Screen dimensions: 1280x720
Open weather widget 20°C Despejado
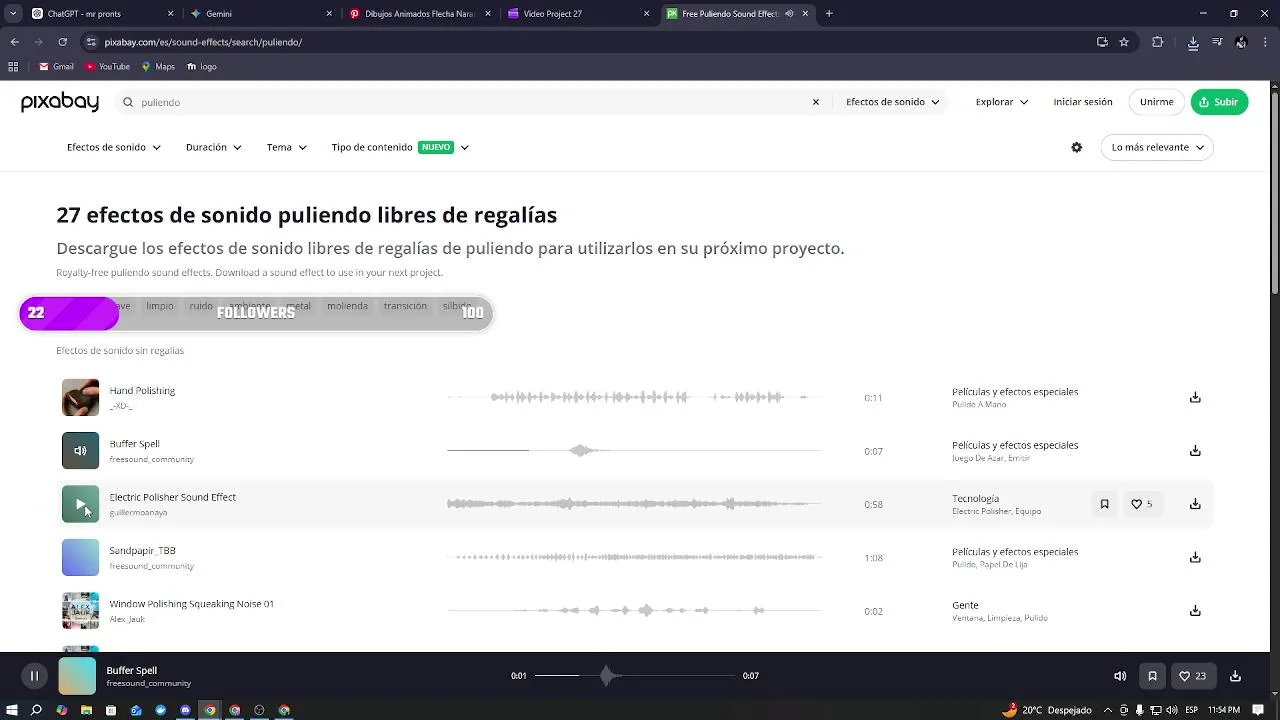coord(1047,710)
